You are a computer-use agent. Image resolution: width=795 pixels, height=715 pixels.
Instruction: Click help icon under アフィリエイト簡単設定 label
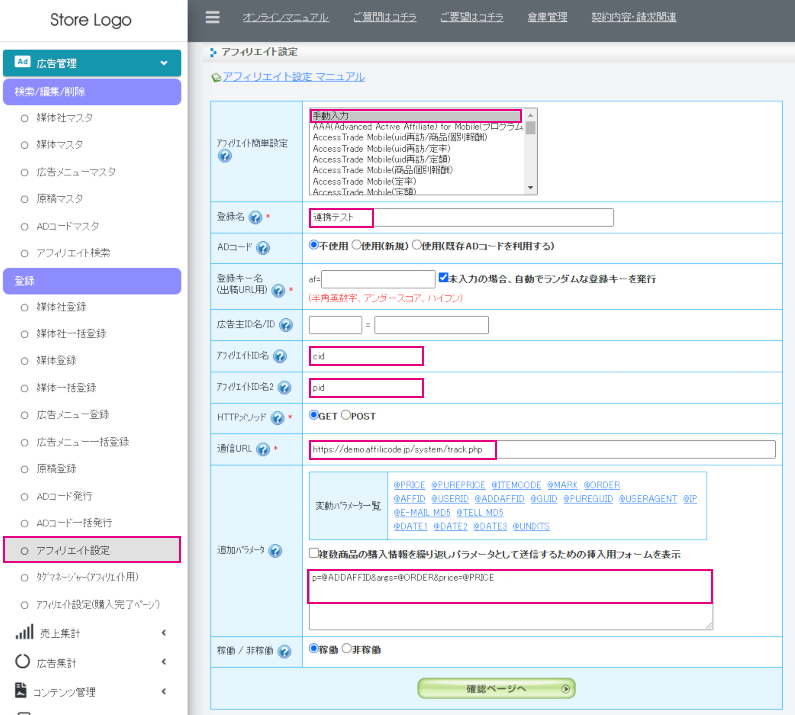(225, 157)
